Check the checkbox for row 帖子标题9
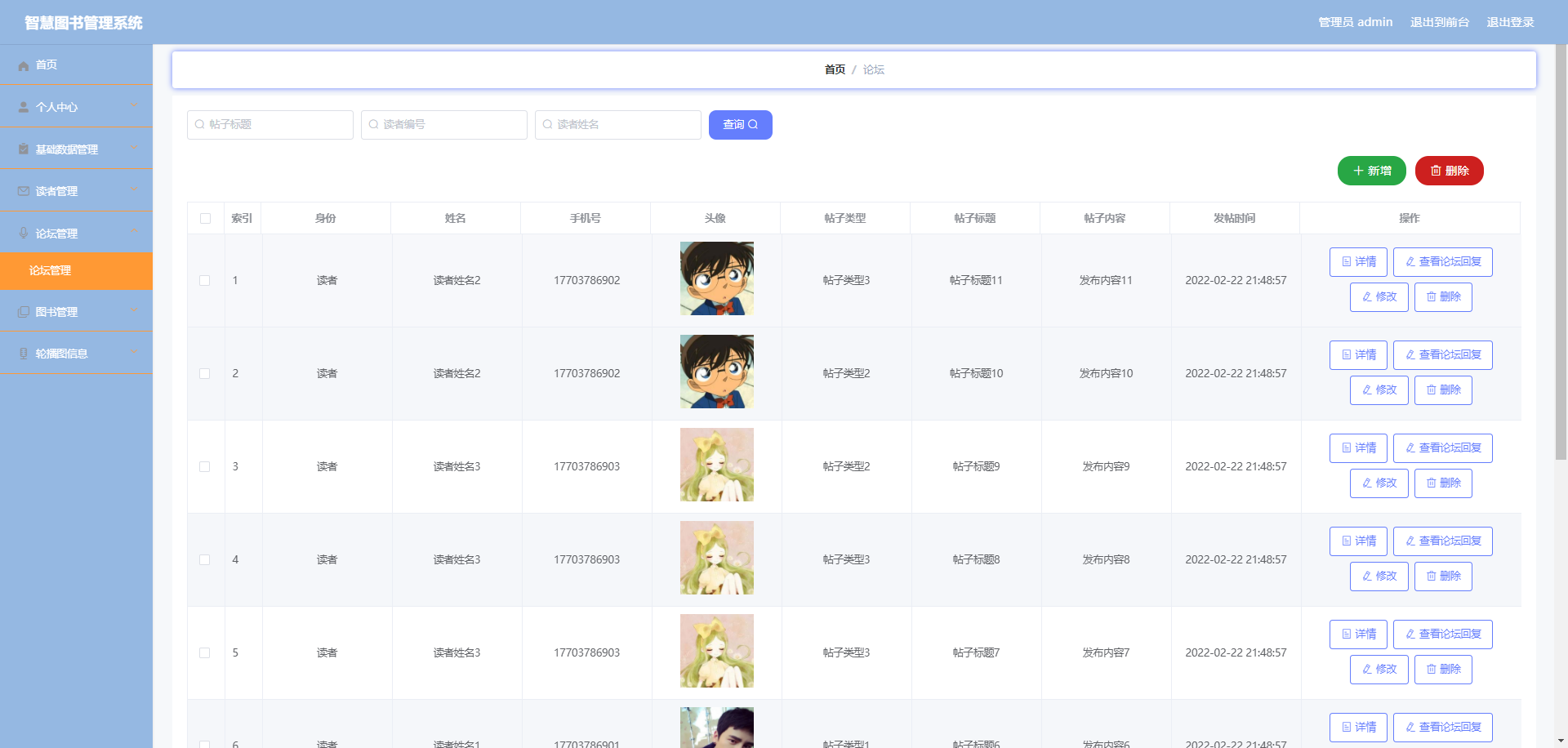This screenshot has height=748, width=1568. (x=205, y=467)
